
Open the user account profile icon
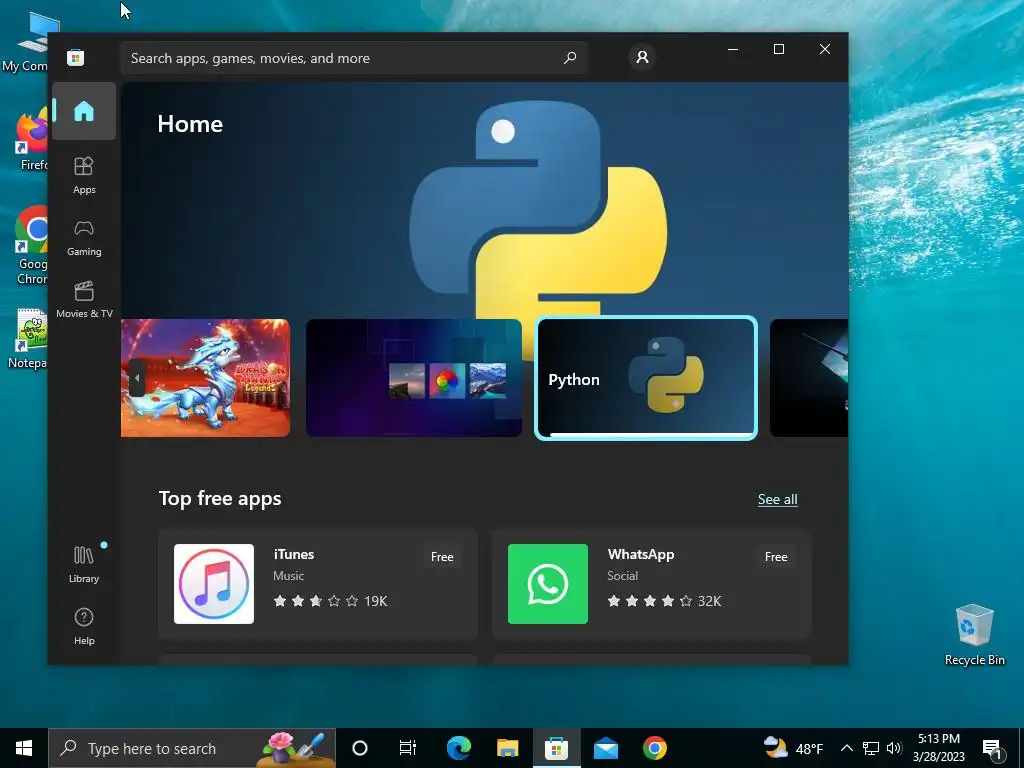point(642,57)
